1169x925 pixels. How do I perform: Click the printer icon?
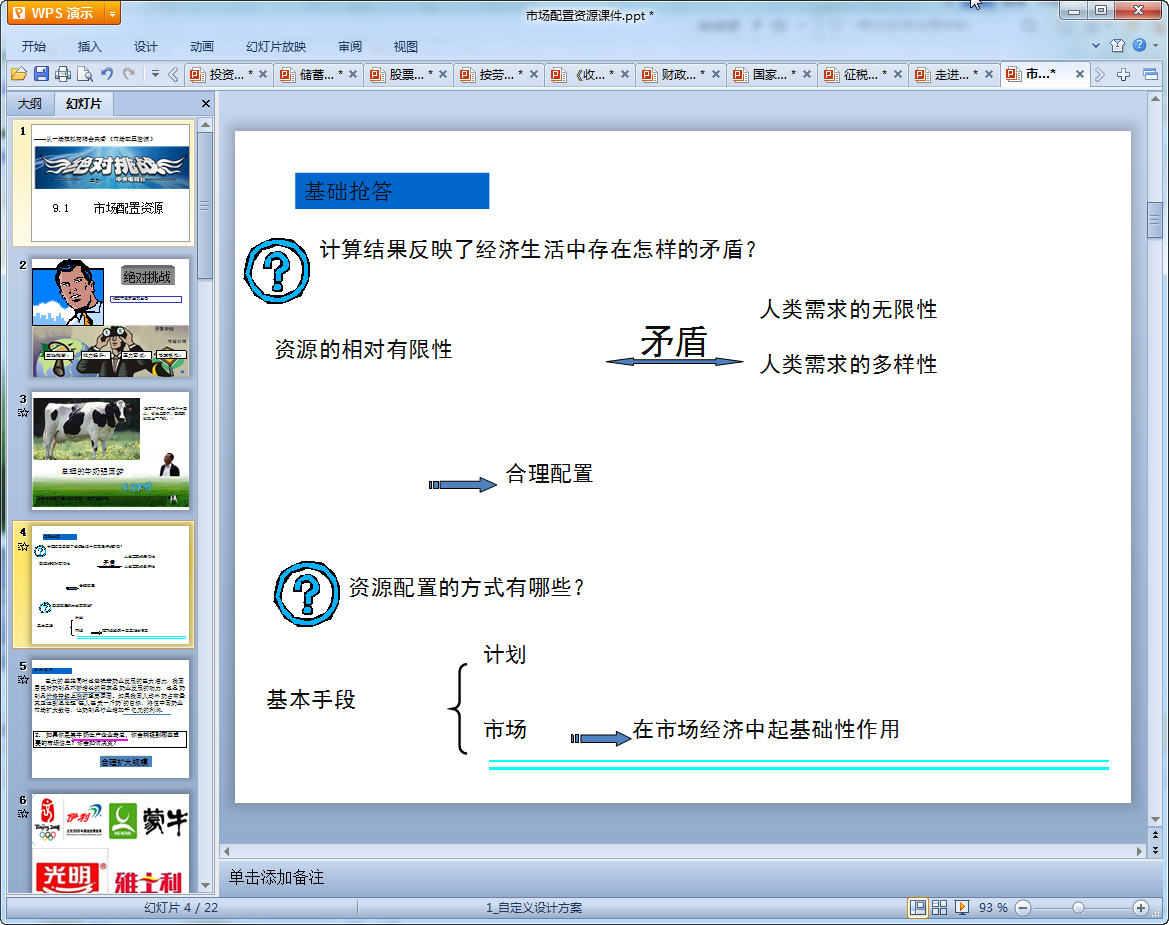63,74
